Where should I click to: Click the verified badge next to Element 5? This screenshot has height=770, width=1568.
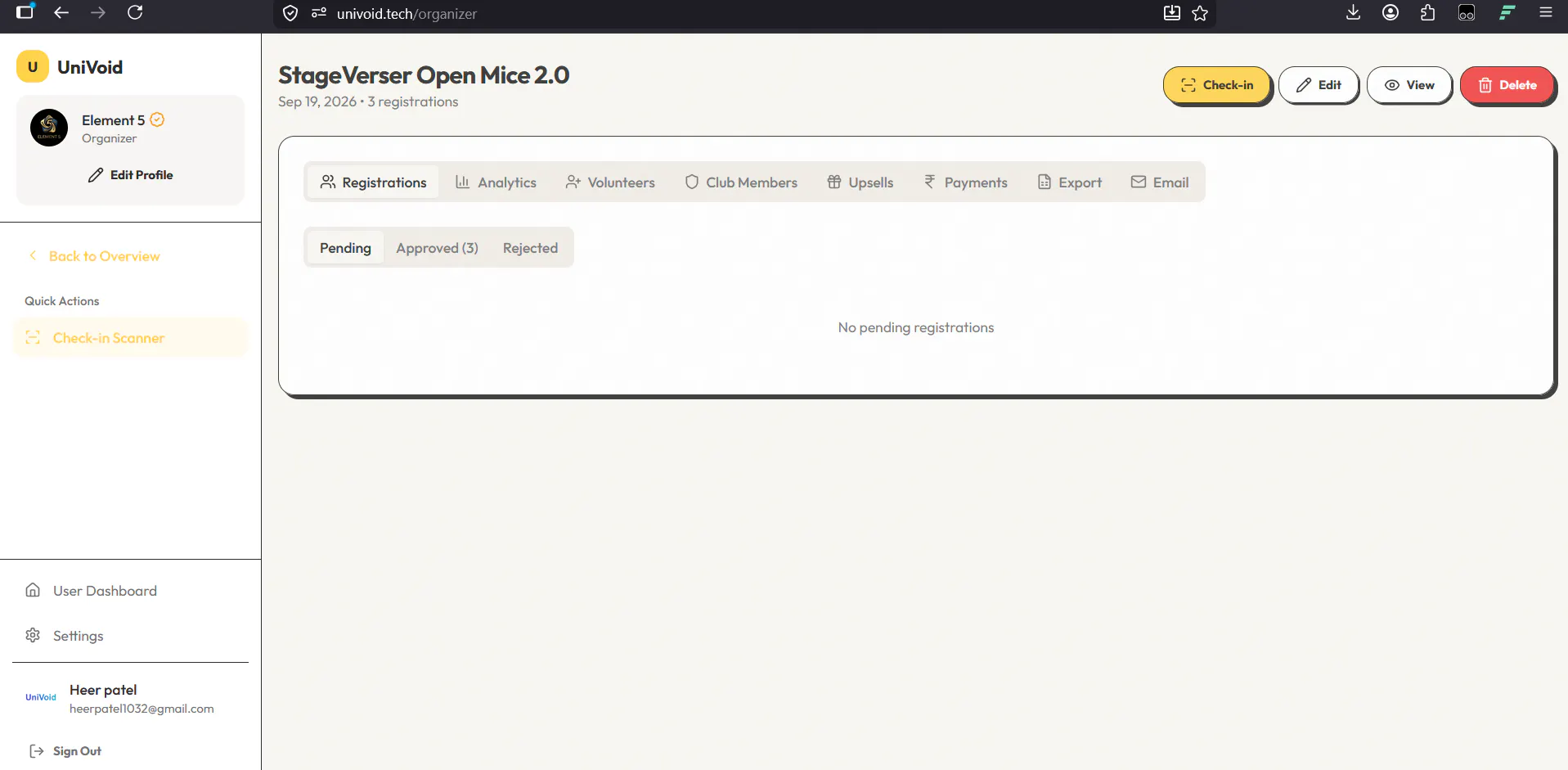tap(157, 119)
